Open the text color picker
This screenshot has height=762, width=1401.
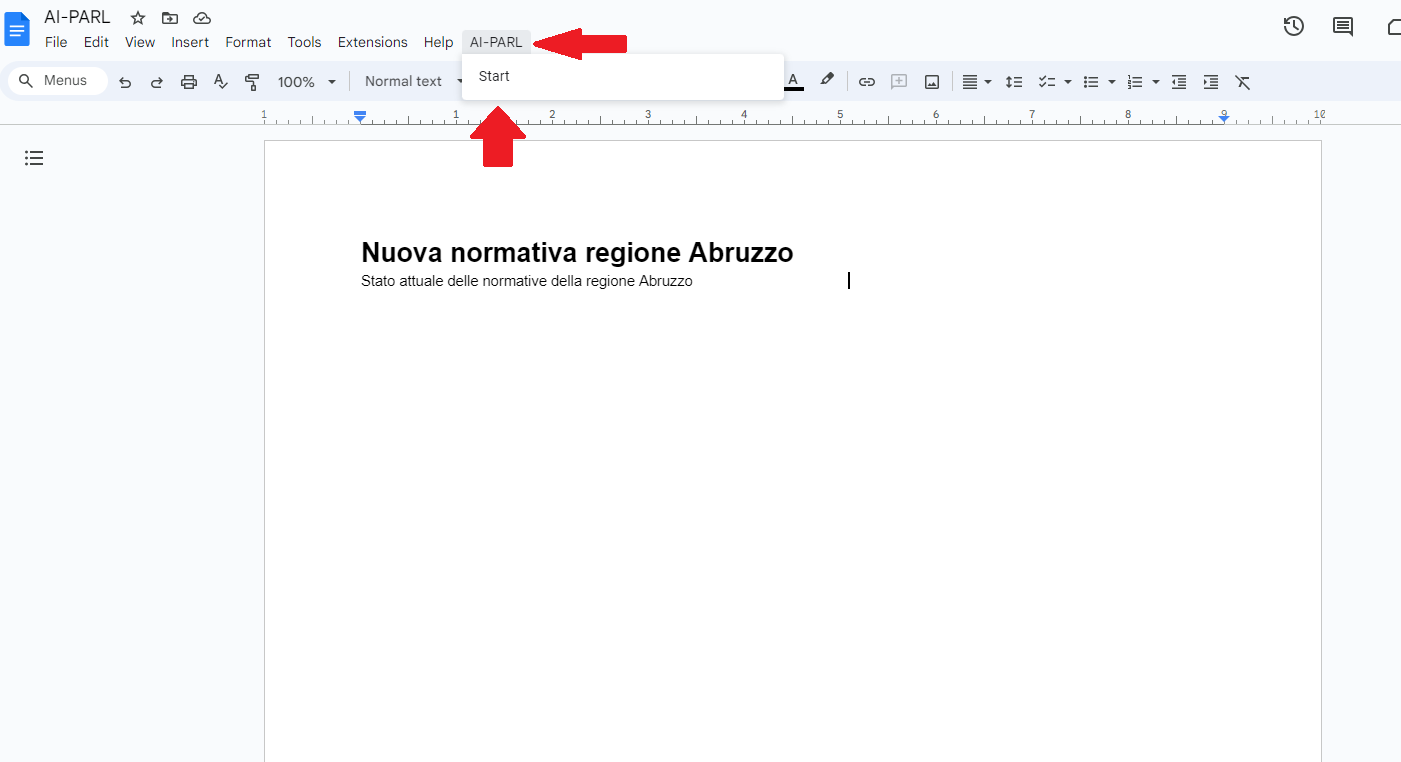pos(793,81)
